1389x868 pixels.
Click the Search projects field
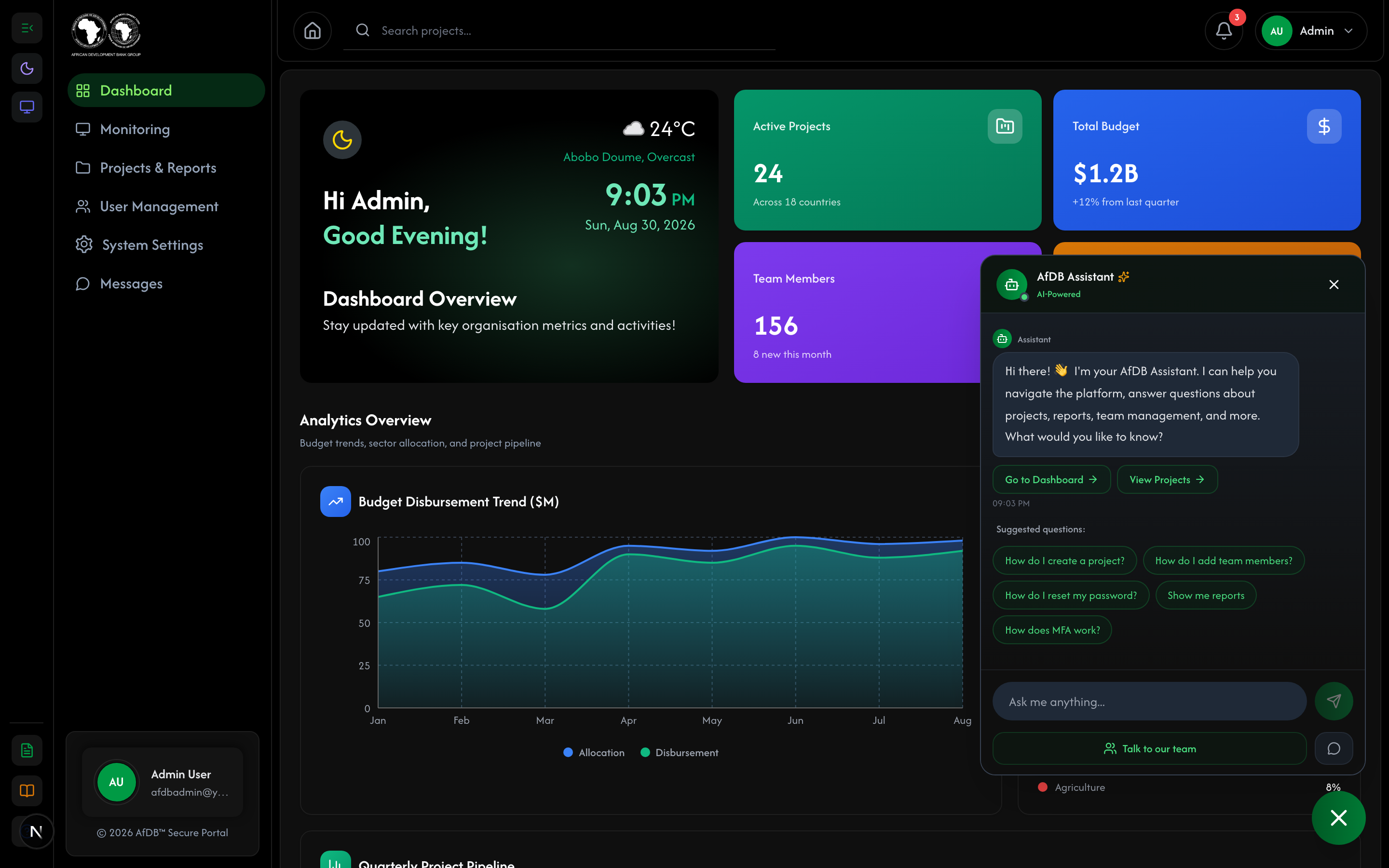559,31
